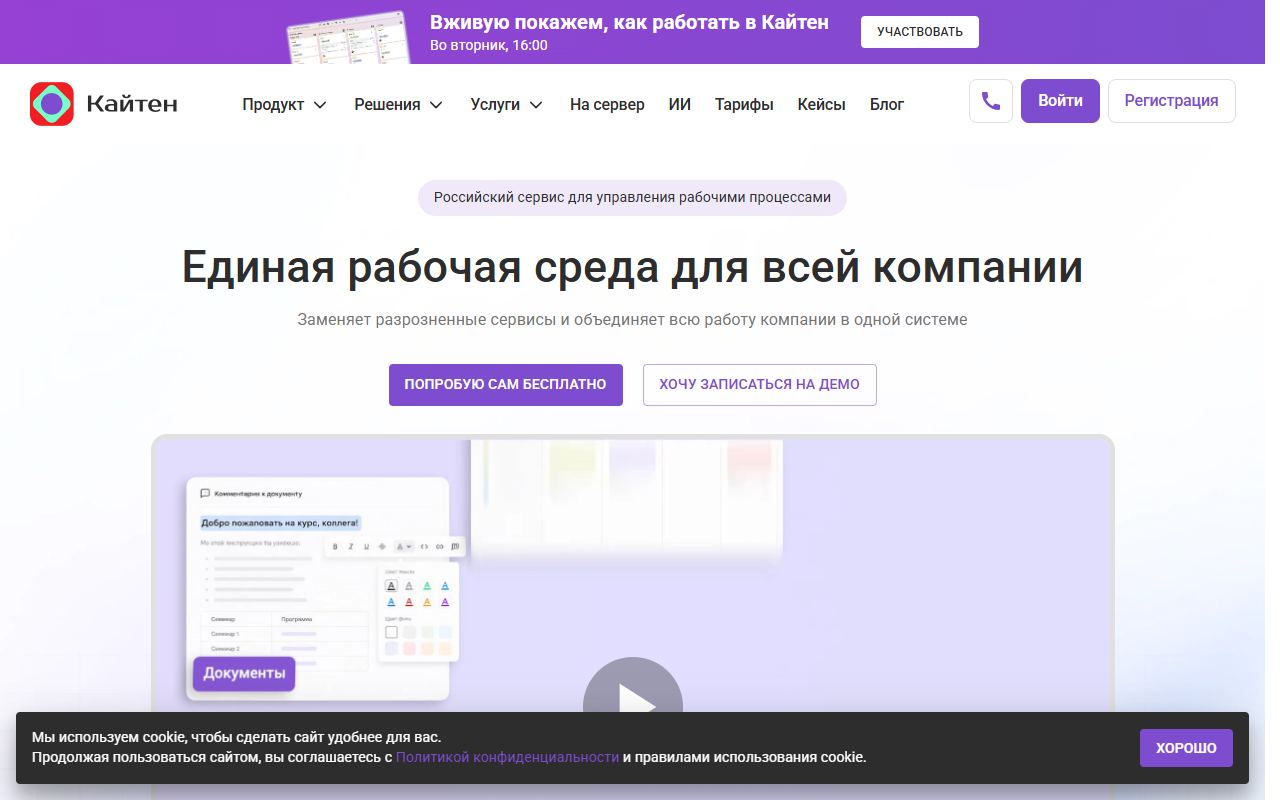
Task: Open the Политикой конфиденциальности link
Action: [508, 757]
